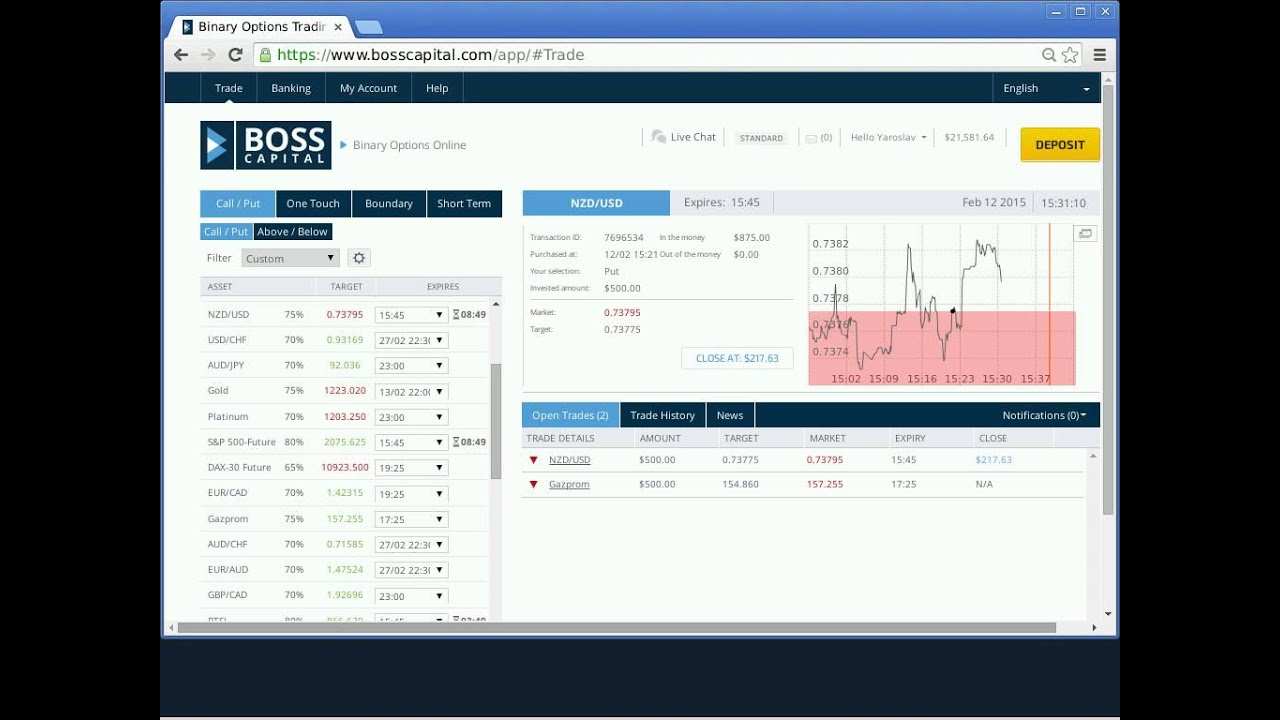Open the NZD/USD expiry 15:45 dropdown
1280x720 pixels.
tap(410, 314)
